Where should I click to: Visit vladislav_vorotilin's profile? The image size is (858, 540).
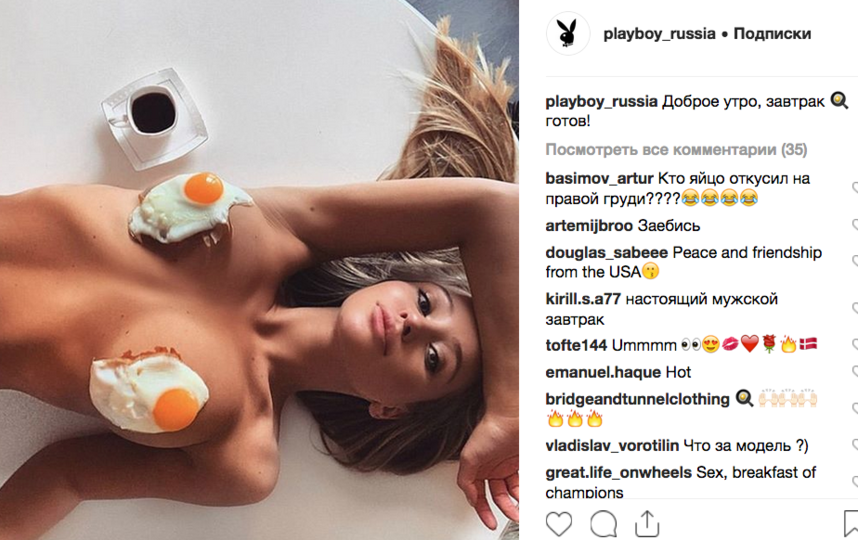[612, 446]
